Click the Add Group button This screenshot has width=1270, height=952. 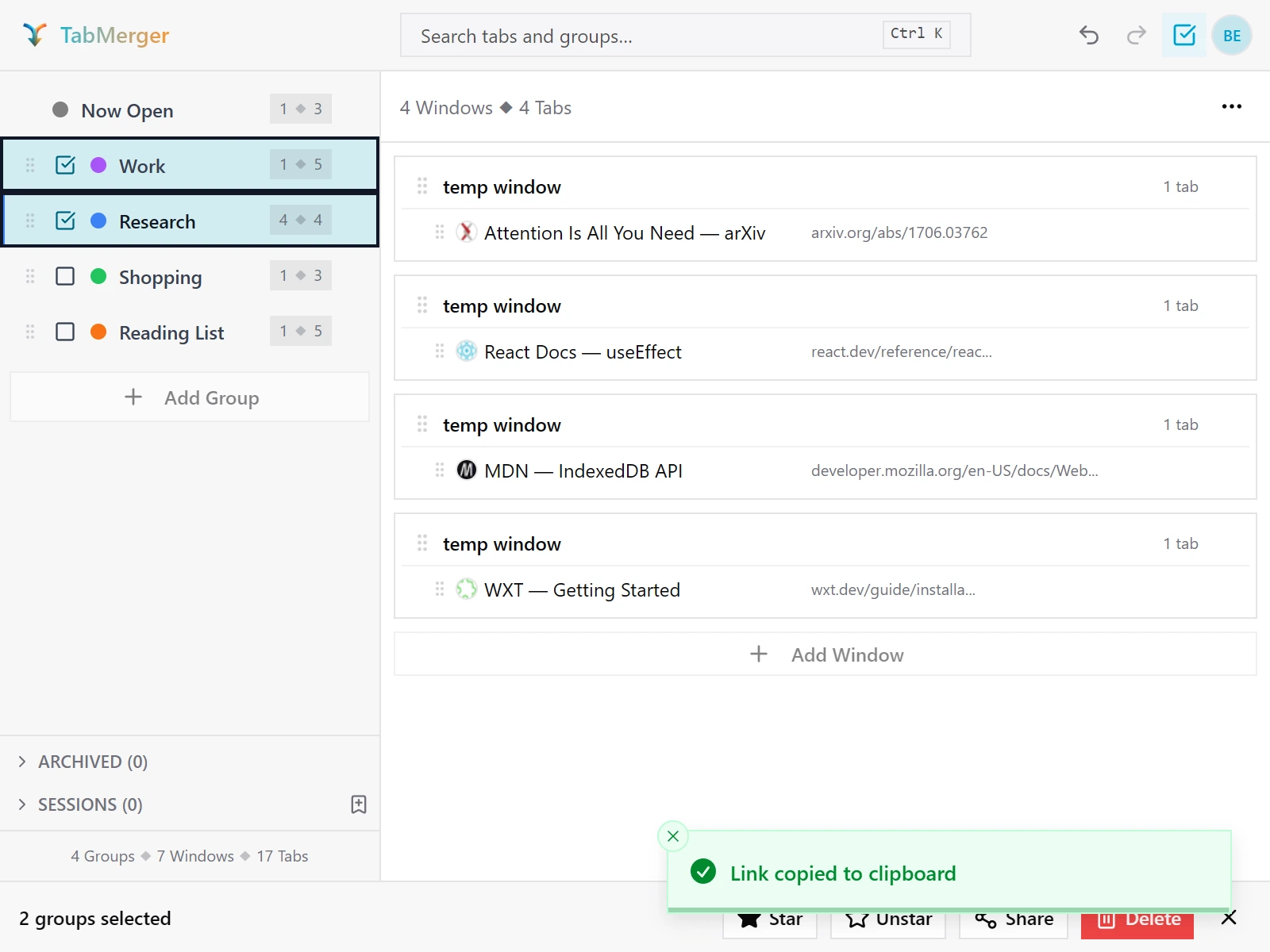(x=190, y=397)
